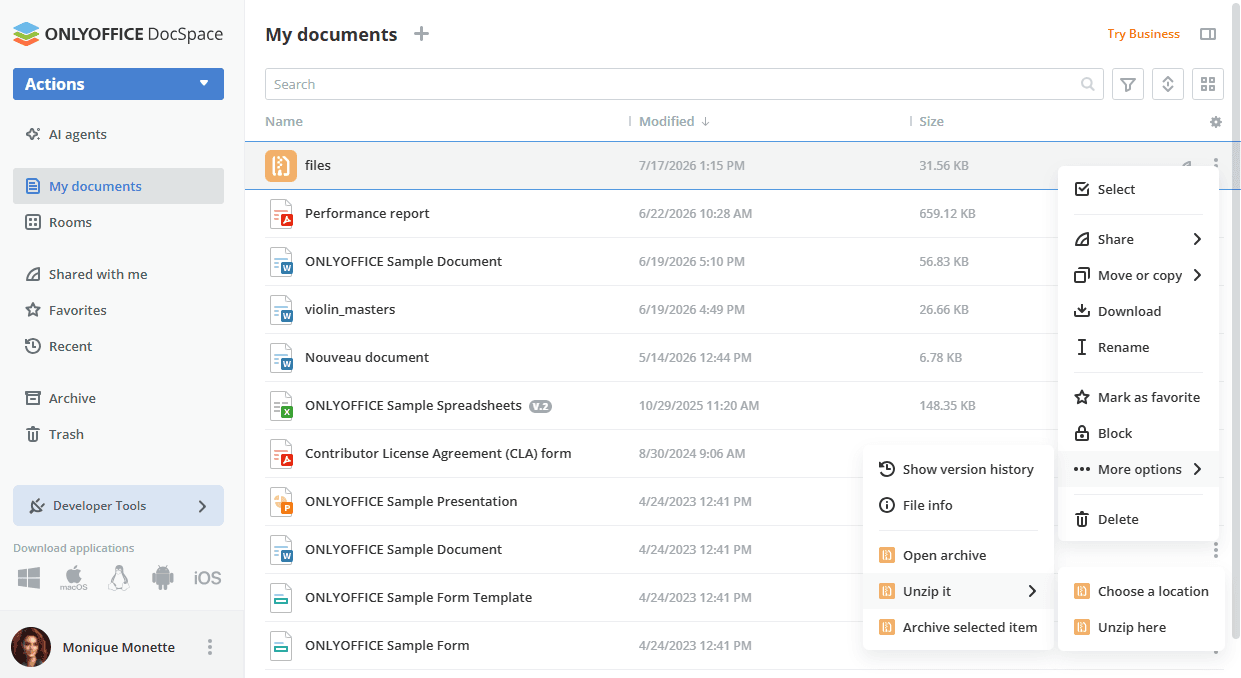Viewport: 1241px width, 678px height.
Task: Download the iOS application
Action: [x=207, y=578]
